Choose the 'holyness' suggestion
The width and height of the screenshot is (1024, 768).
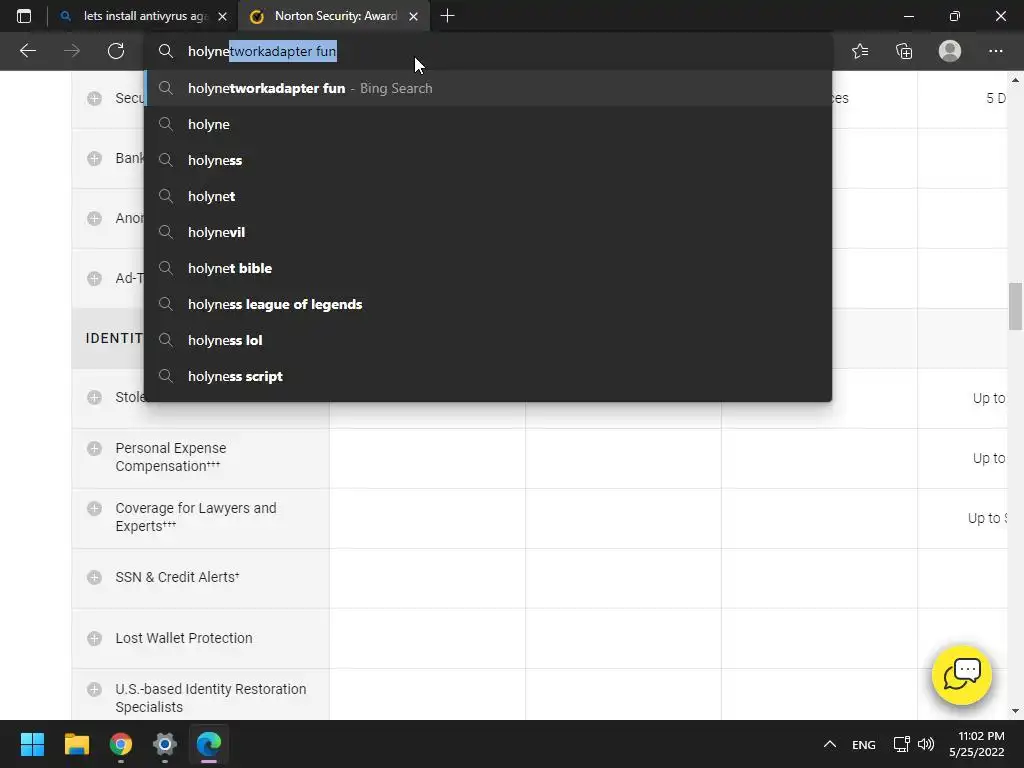coord(488,160)
